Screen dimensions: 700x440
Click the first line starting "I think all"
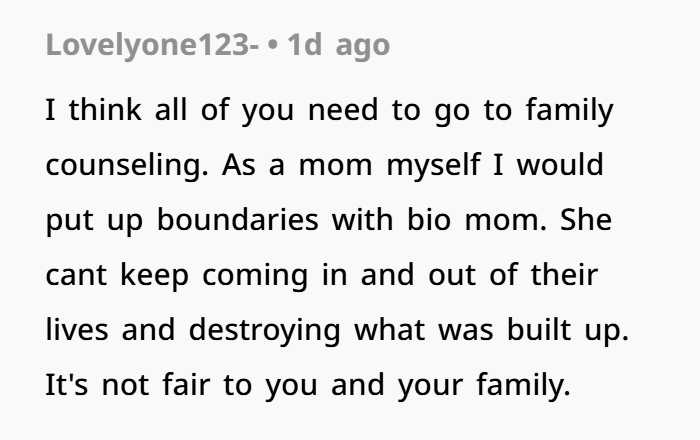[328, 109]
